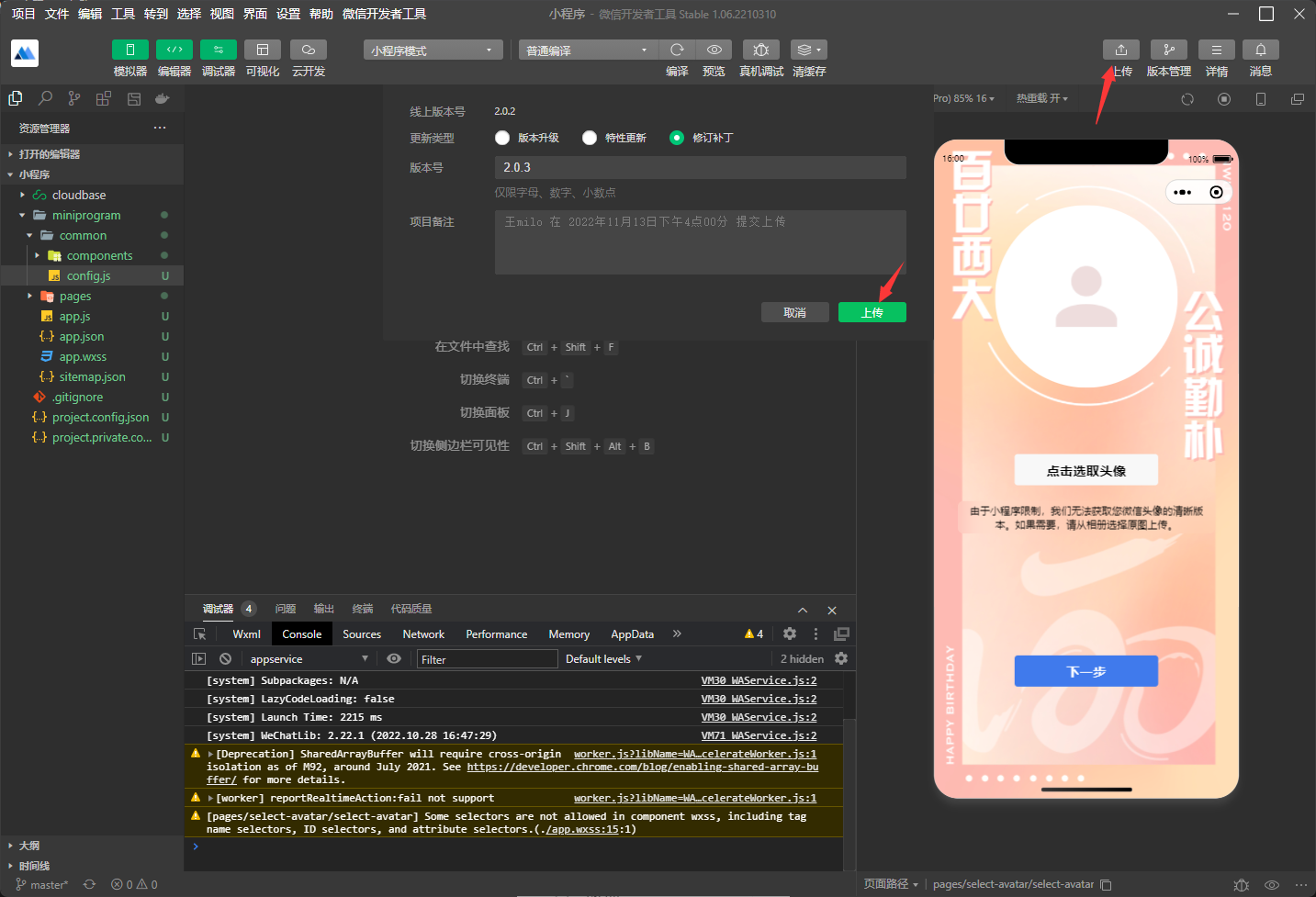Open the developer.chrome.com blog link

pos(642,767)
